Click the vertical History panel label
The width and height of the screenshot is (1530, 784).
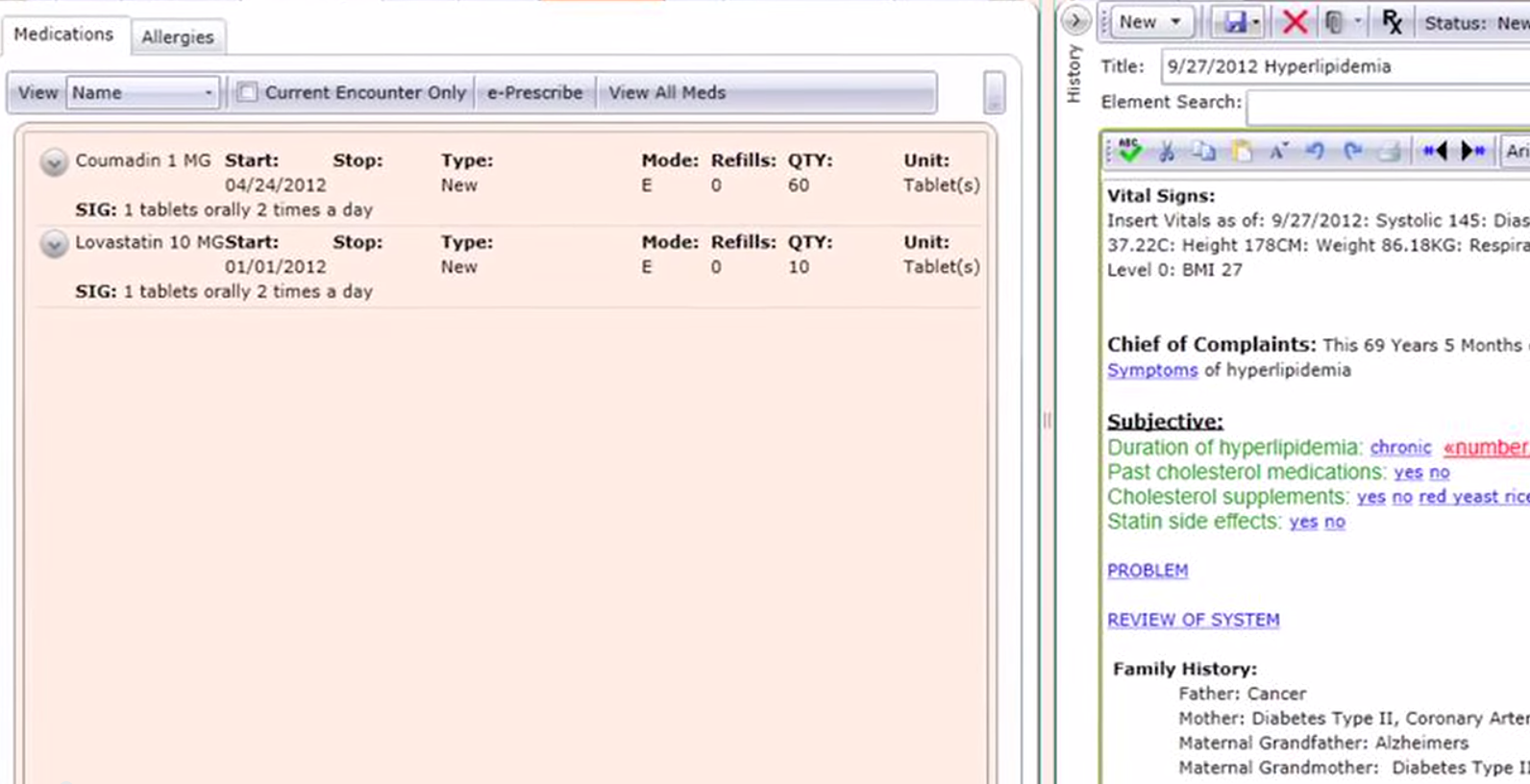tap(1074, 74)
